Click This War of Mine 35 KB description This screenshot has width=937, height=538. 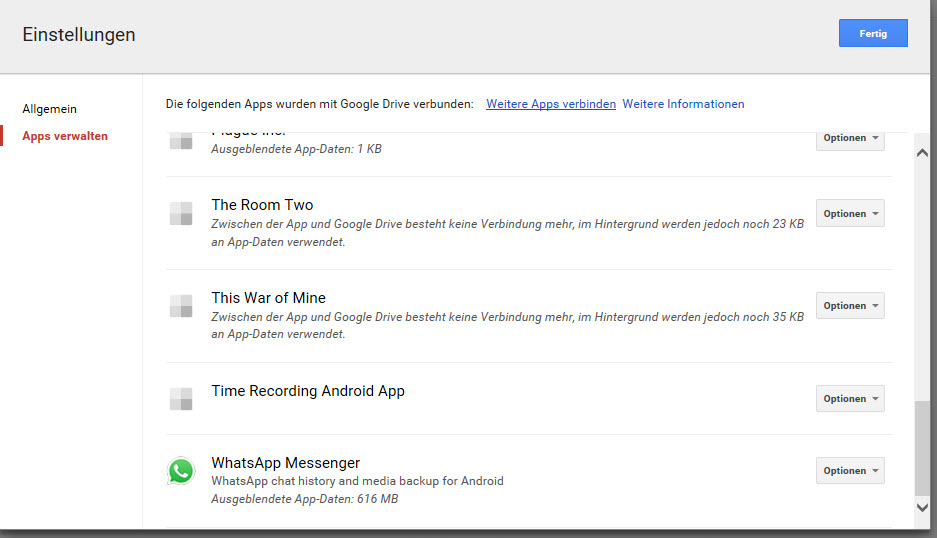click(507, 325)
